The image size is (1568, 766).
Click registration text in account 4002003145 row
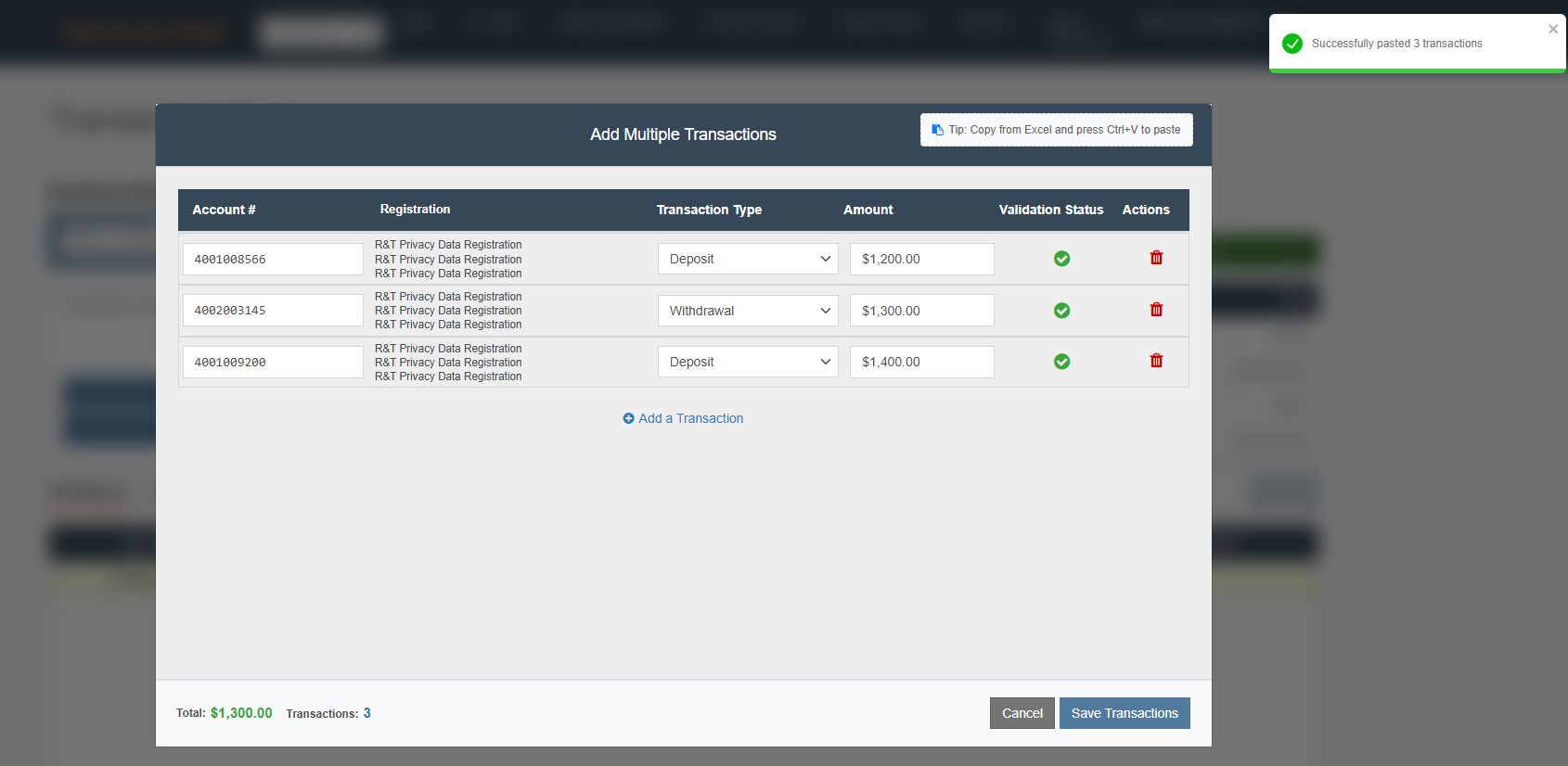pos(448,311)
